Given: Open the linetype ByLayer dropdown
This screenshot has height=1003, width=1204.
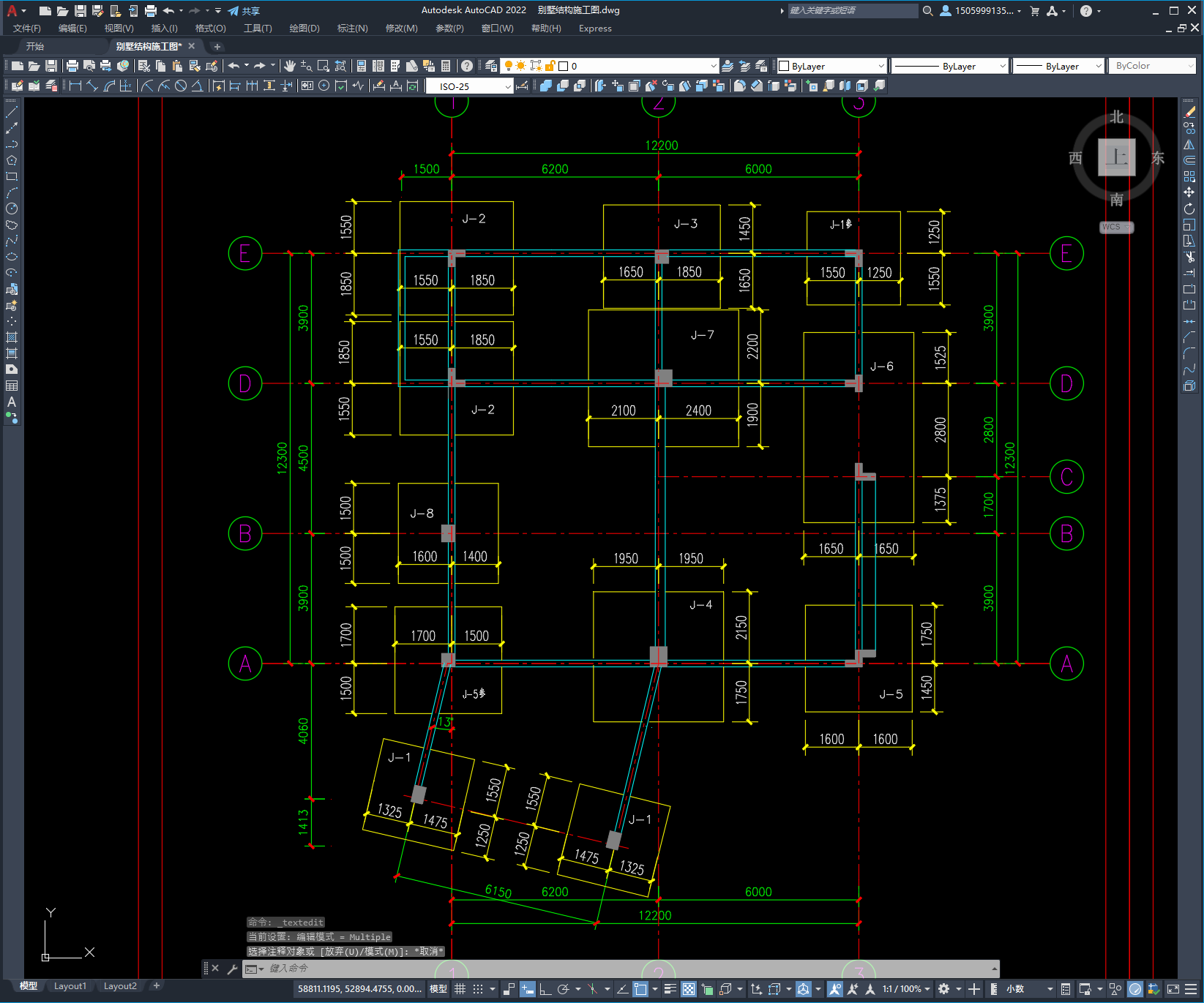Looking at the screenshot, I should tap(1003, 66).
